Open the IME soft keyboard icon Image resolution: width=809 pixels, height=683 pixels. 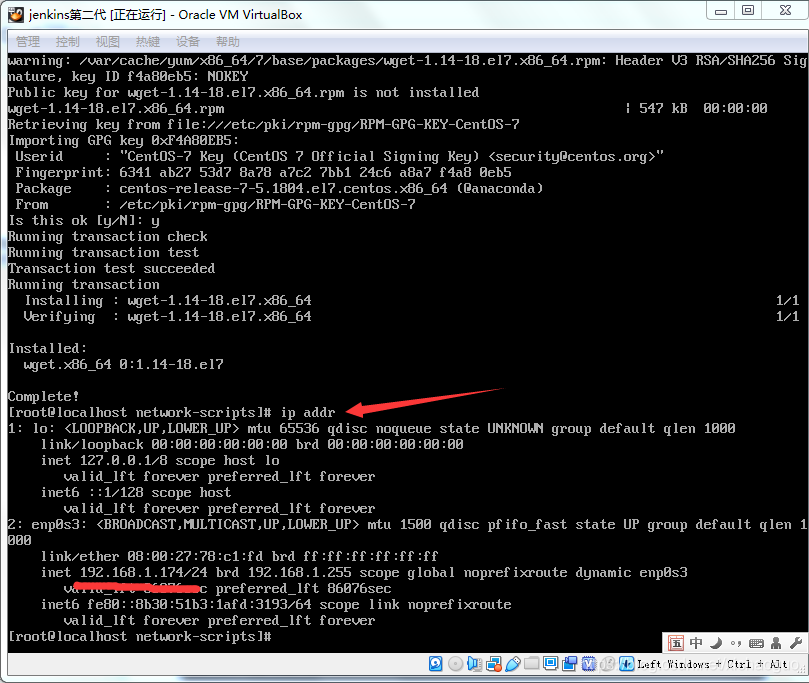click(756, 643)
